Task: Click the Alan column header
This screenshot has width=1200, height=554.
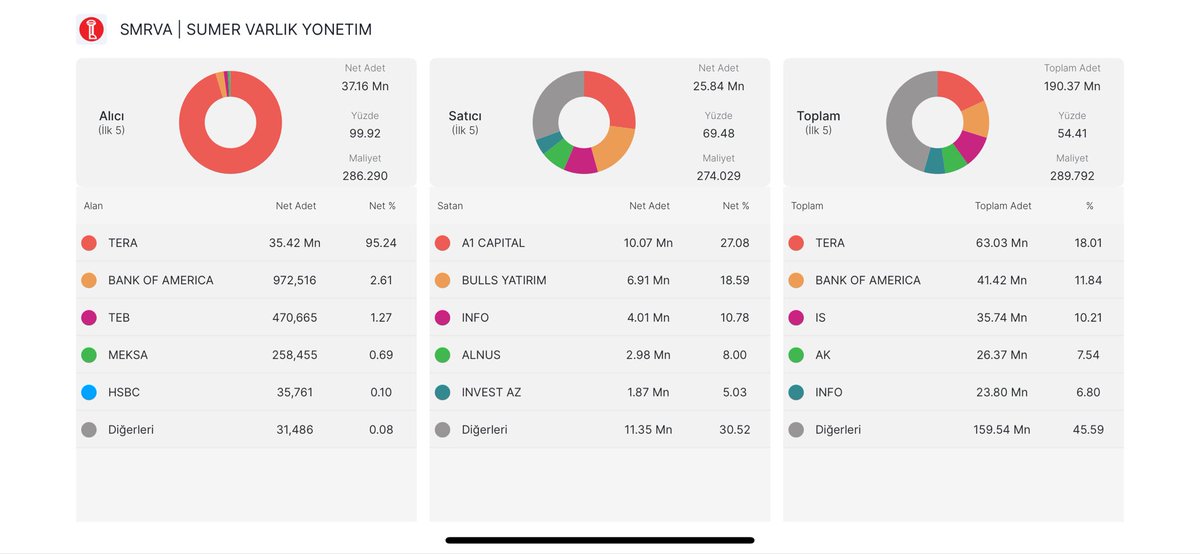Action: coord(93,206)
